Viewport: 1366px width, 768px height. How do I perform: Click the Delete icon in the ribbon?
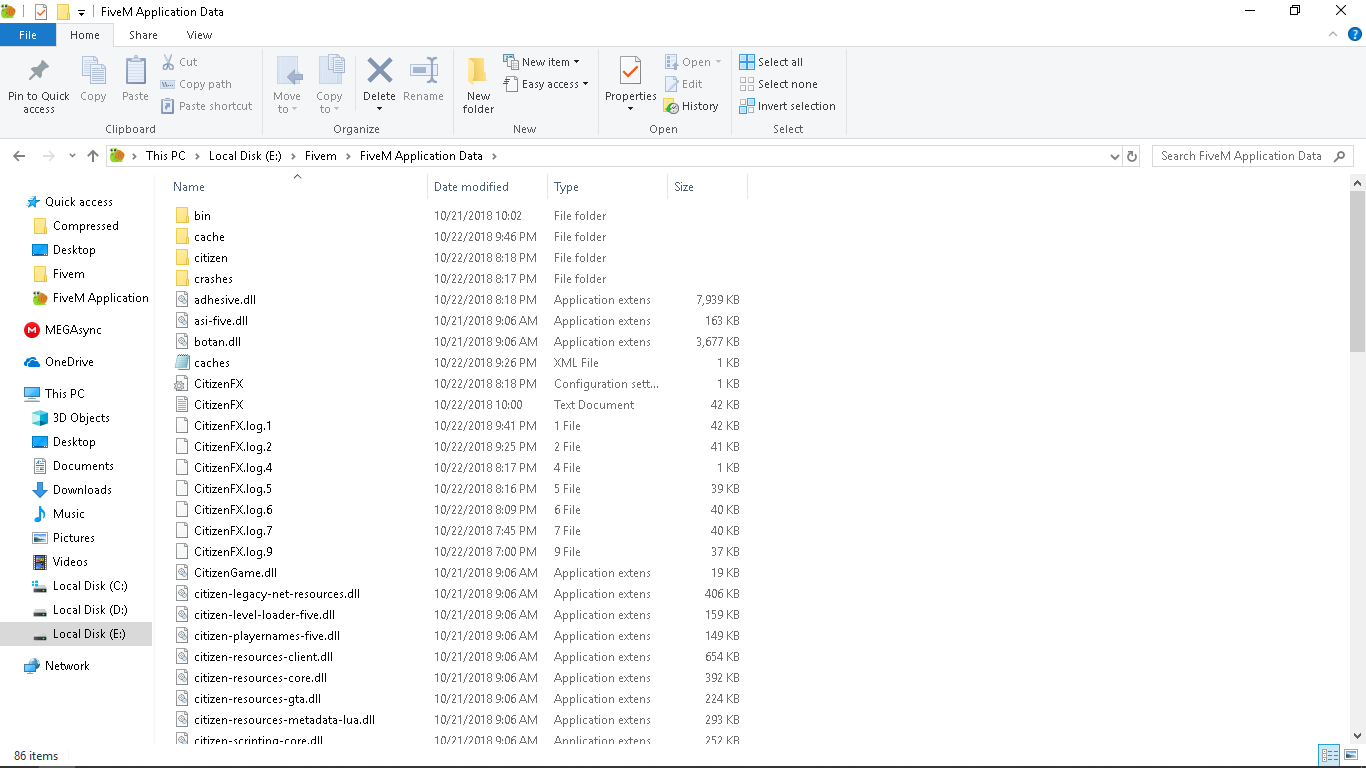coord(379,72)
